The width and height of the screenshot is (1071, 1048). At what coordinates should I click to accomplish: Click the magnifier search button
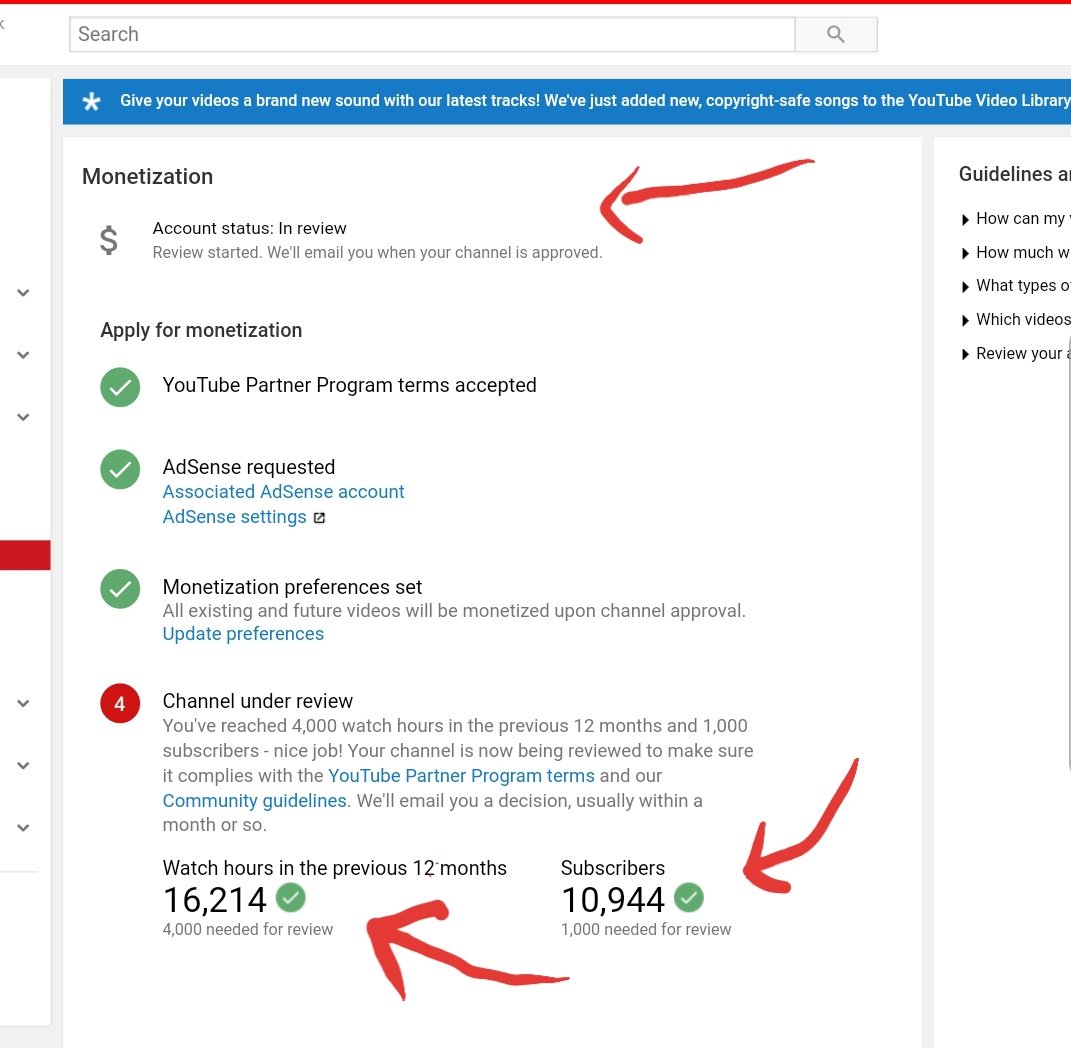pyautogui.click(x=836, y=34)
